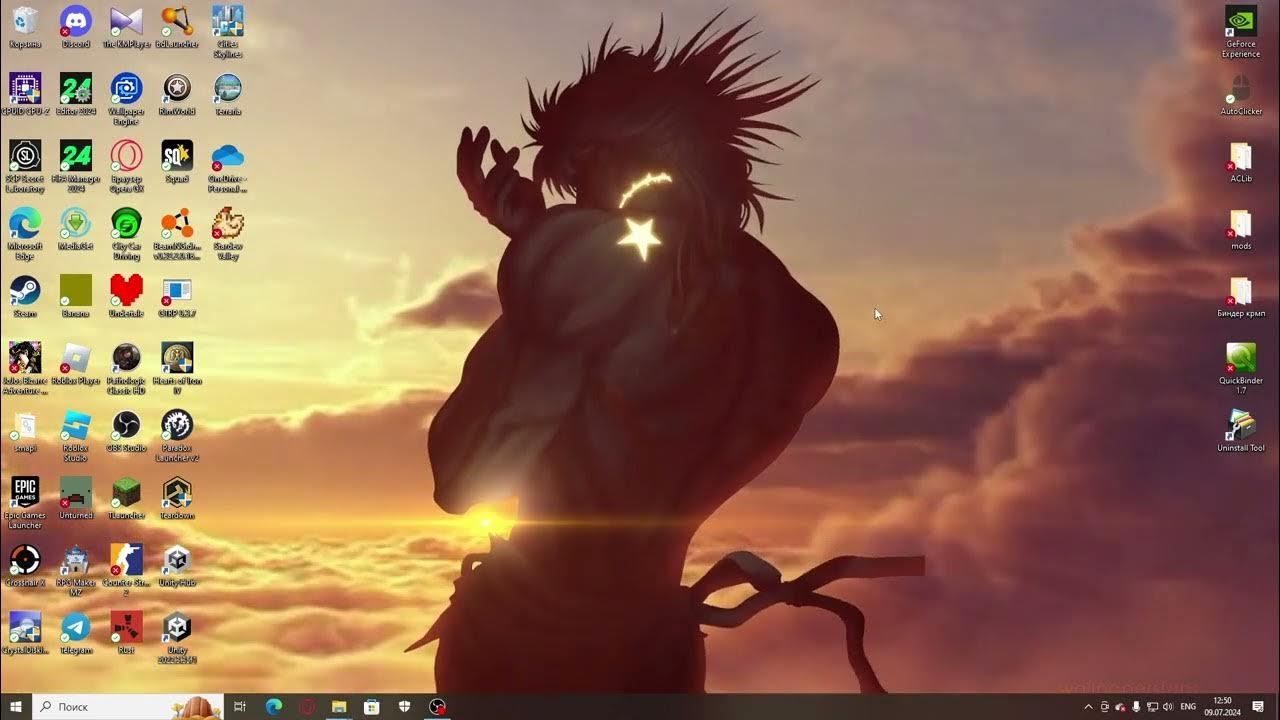
Task: Launch Wallpaper Engine shortcut
Action: [126, 98]
